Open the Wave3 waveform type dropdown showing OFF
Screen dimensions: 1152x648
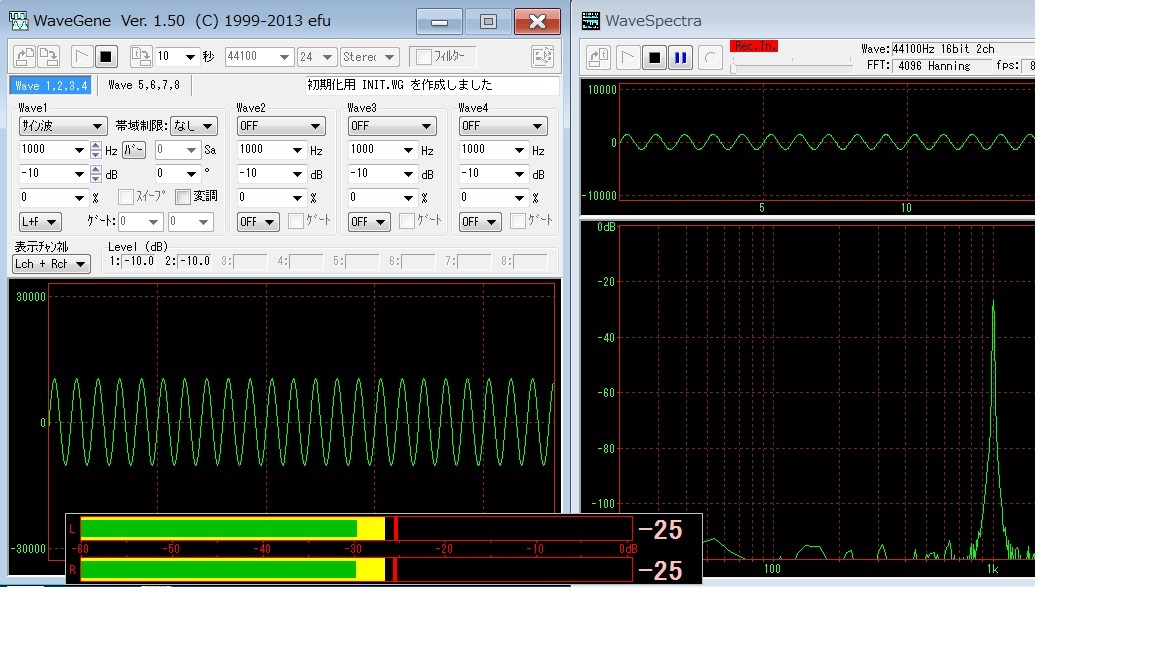[x=392, y=126]
